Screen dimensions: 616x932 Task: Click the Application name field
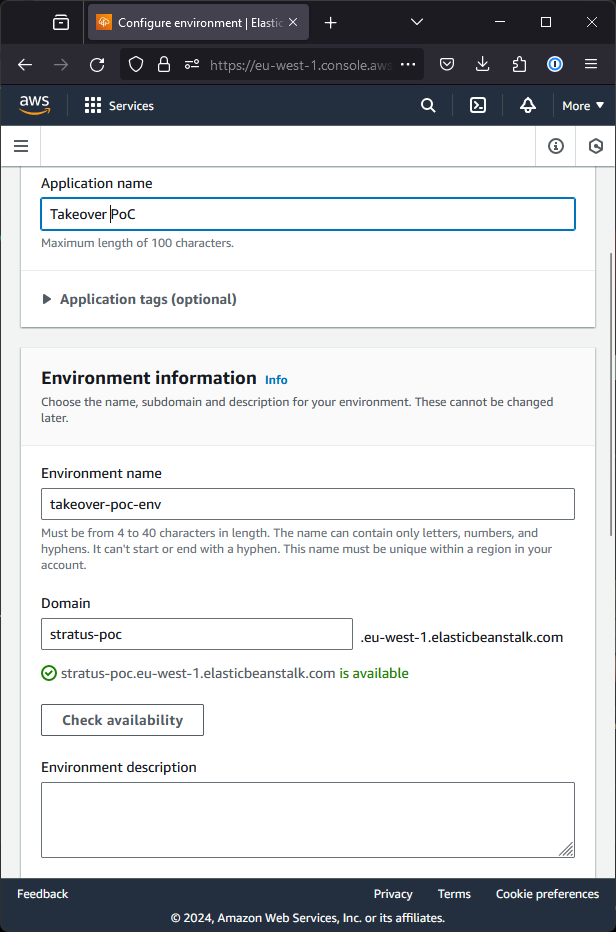click(308, 214)
